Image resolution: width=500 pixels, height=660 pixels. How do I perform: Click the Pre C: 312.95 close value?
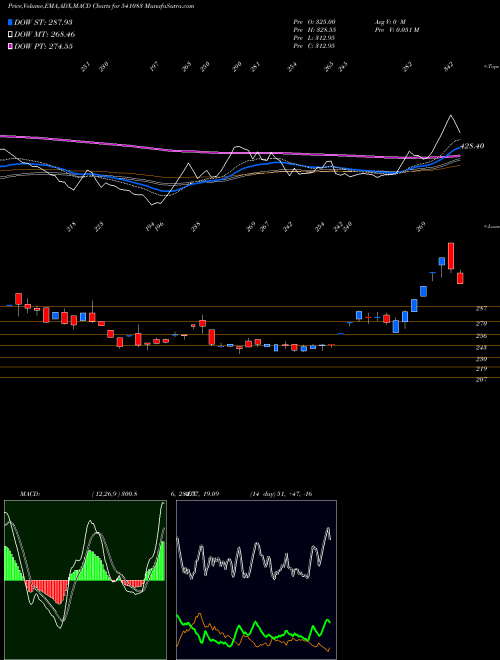coord(314,46)
